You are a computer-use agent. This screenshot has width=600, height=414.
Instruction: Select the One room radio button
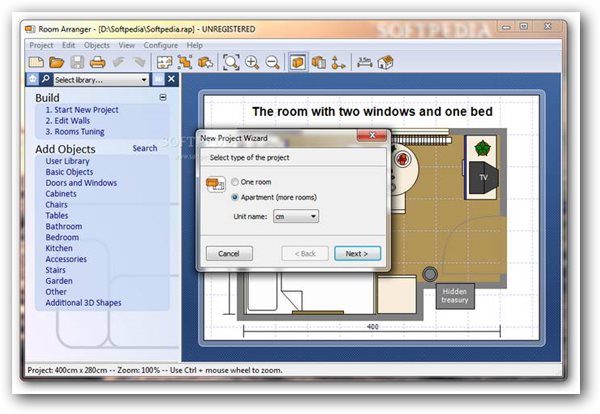click(x=235, y=182)
